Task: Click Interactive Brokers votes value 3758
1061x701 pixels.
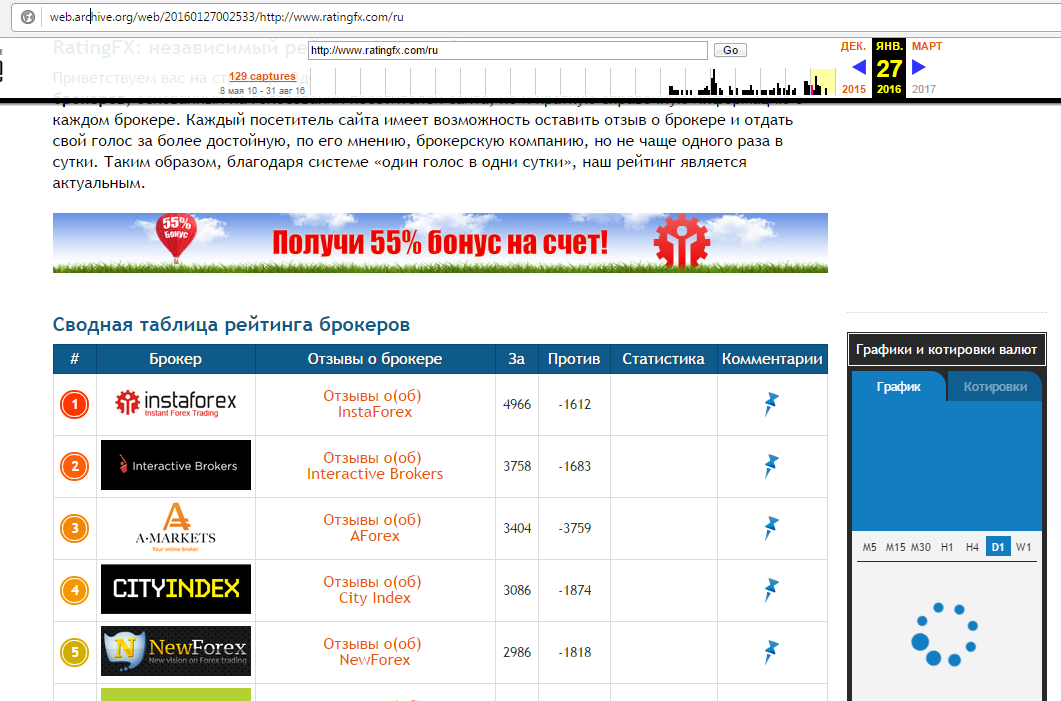Action: coord(517,466)
